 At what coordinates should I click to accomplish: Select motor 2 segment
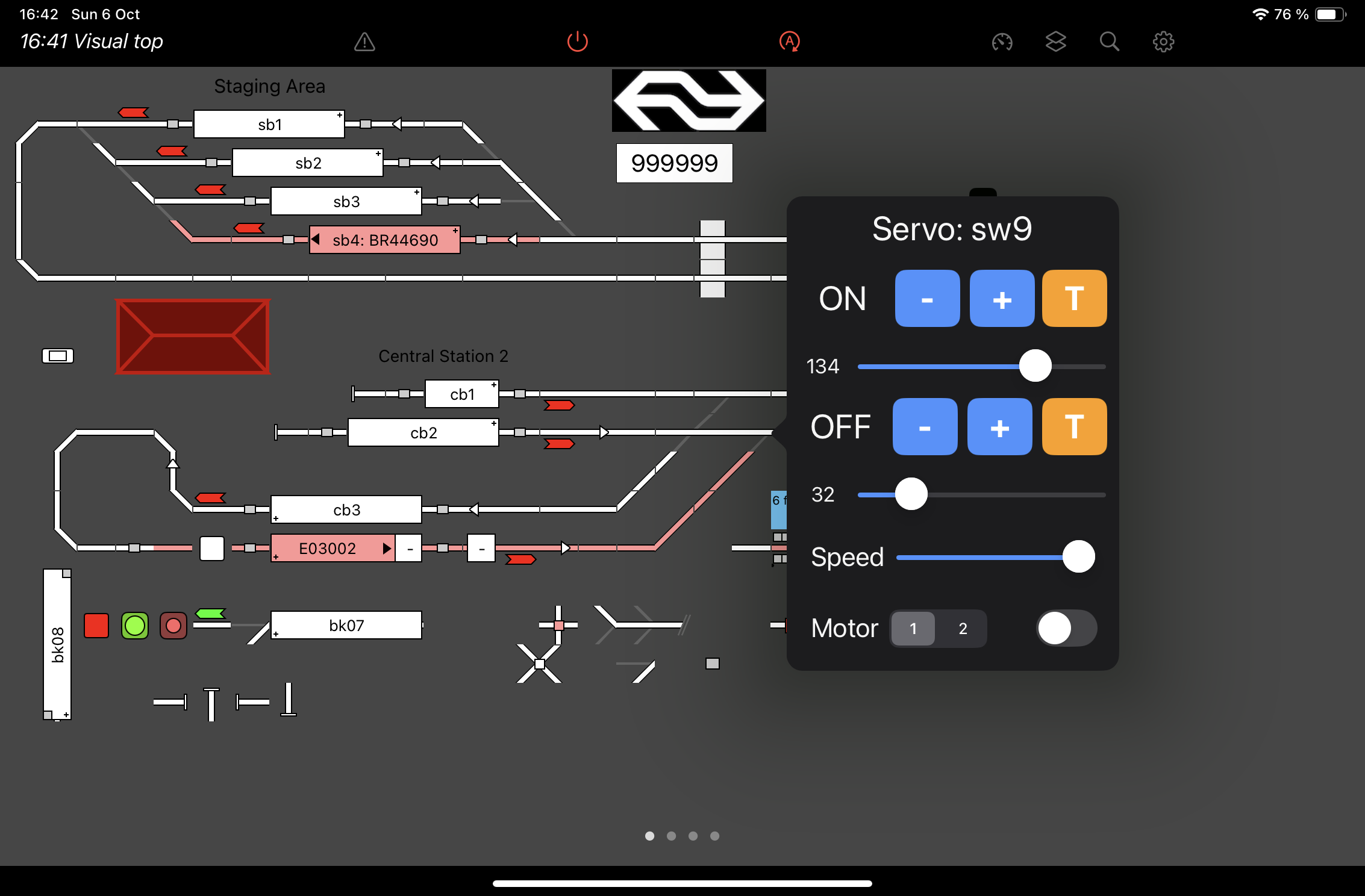(963, 629)
